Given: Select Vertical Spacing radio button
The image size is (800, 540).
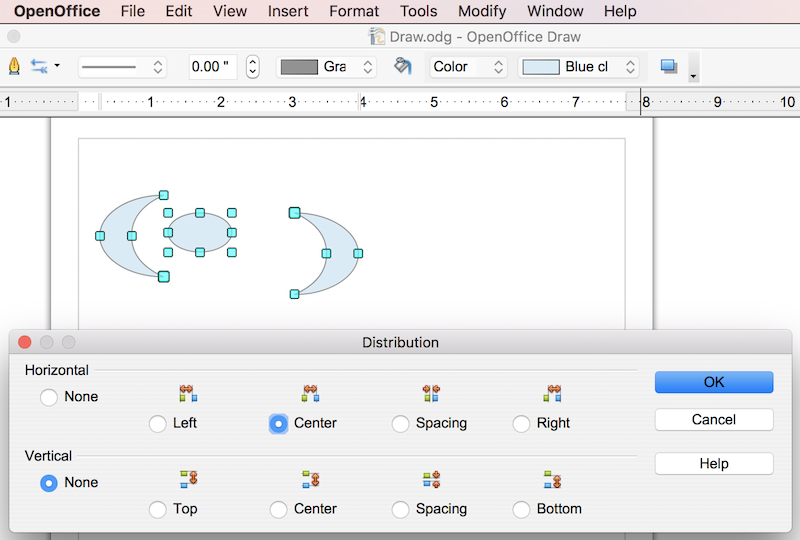Looking at the screenshot, I should pyautogui.click(x=400, y=509).
